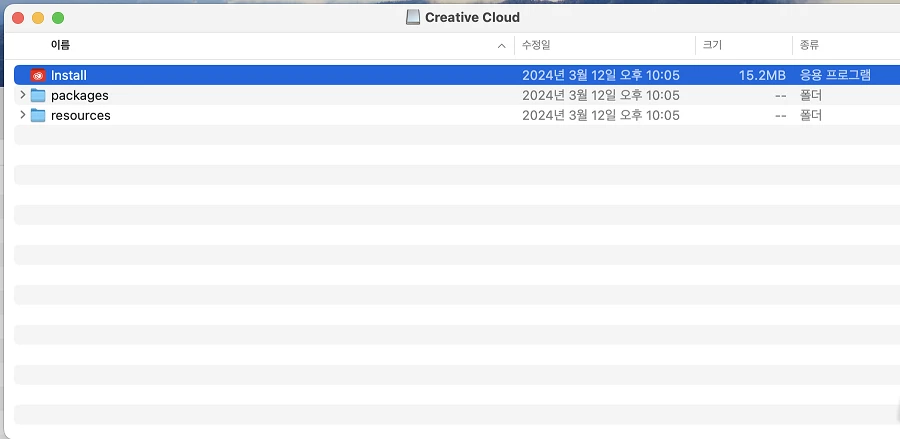The height and width of the screenshot is (439, 900).
Task: Click the disk icon beside the Creative Cloud title
Action: (x=413, y=17)
